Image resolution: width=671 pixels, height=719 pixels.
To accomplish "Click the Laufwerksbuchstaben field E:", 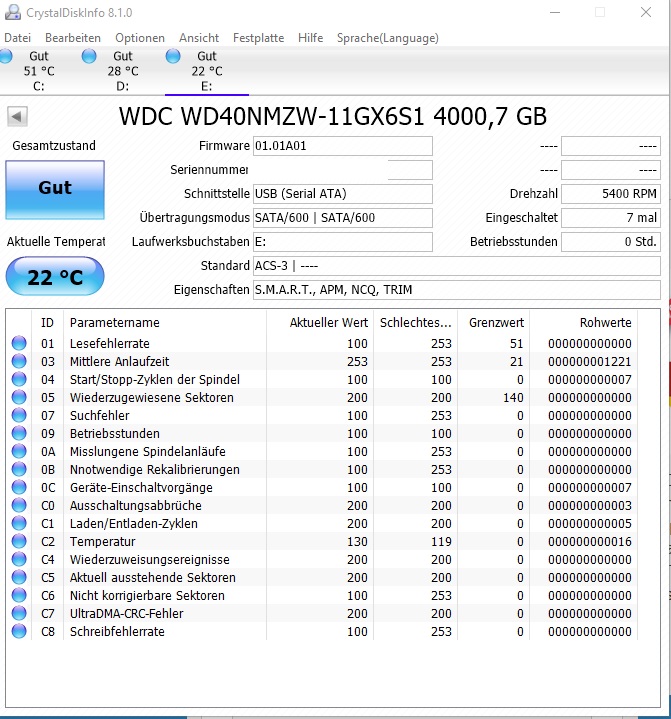I will coord(343,242).
